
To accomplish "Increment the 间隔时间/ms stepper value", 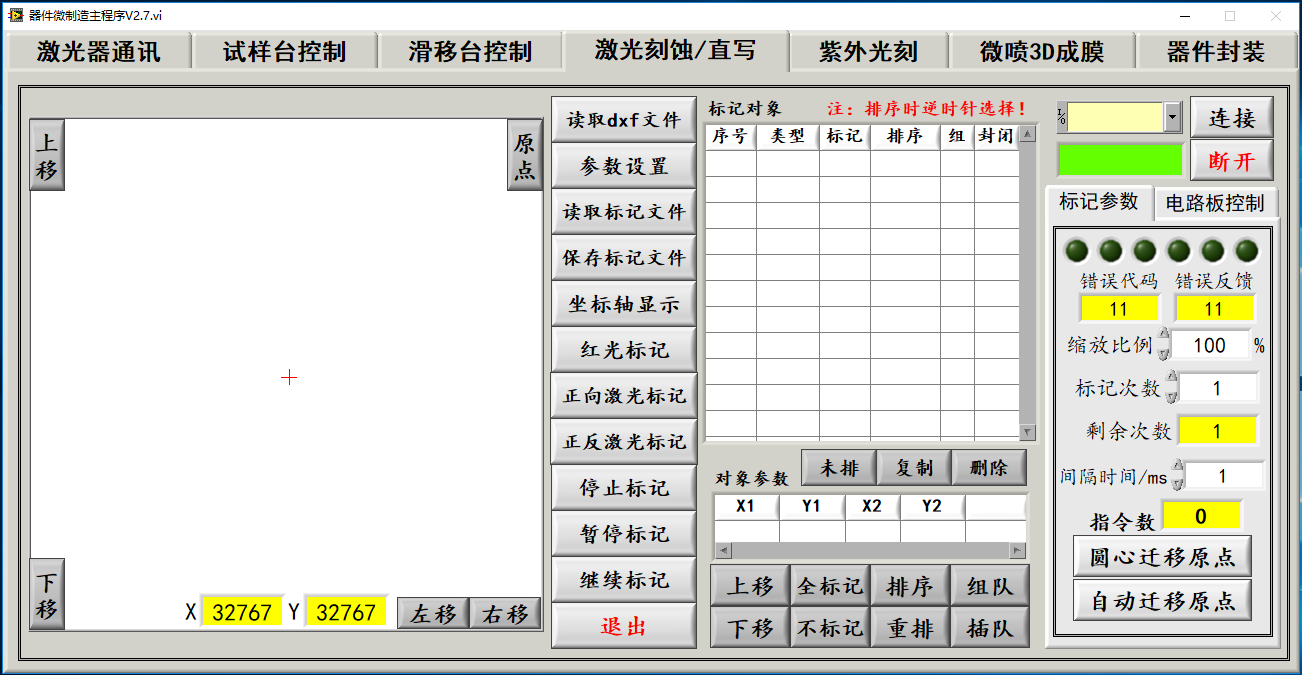I will pos(1178,467).
